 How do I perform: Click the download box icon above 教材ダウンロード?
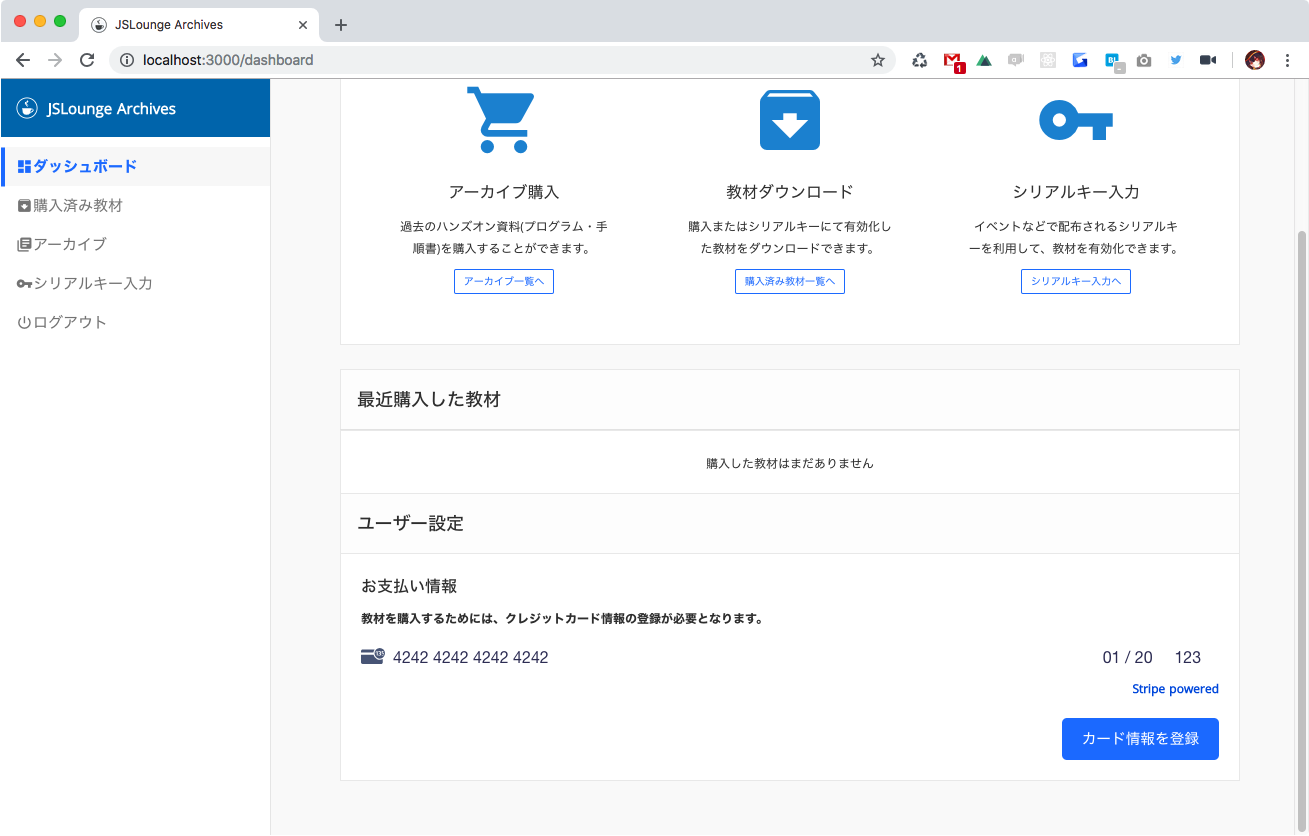click(789, 119)
